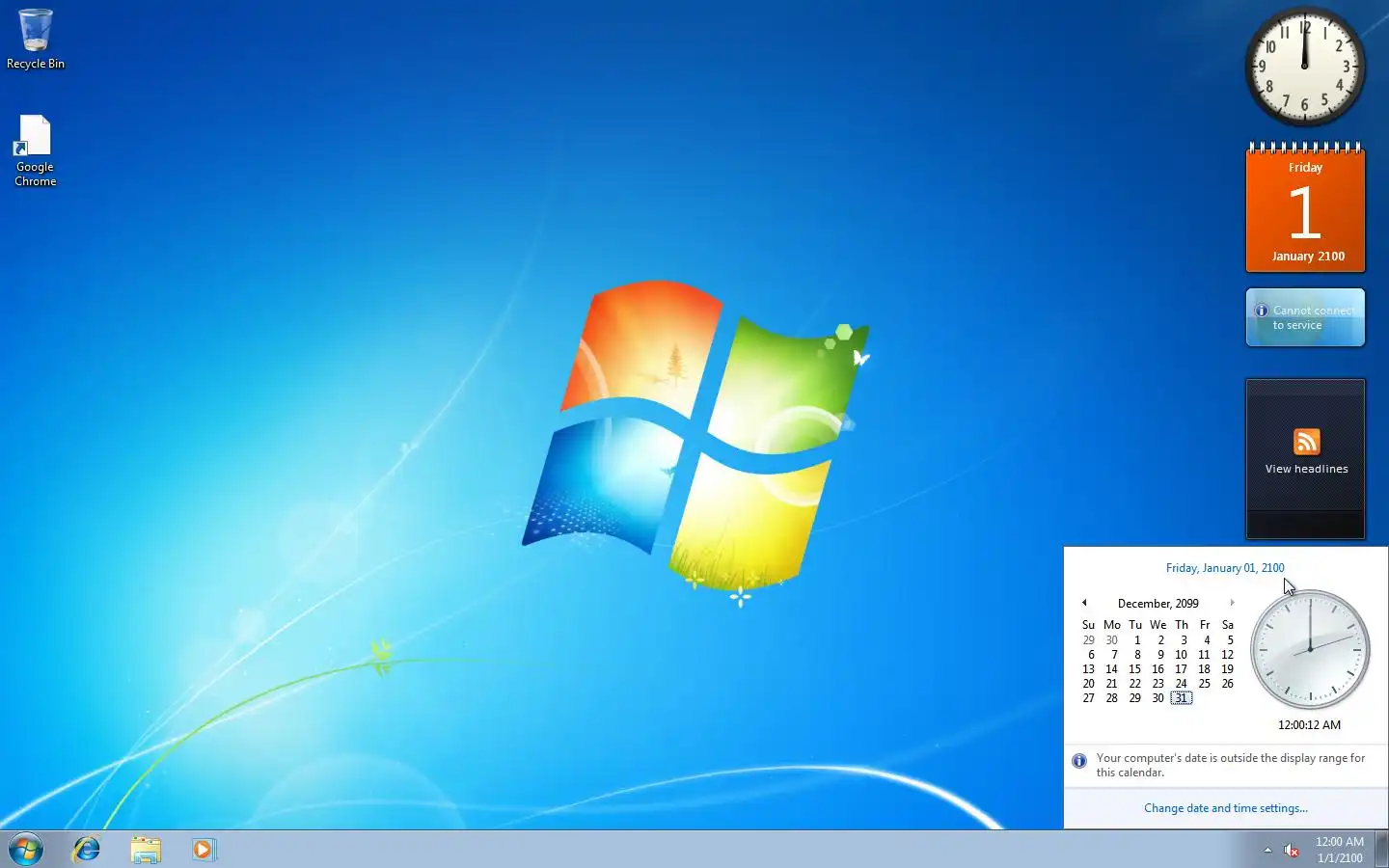The height and width of the screenshot is (868, 1389).
Task: Select December 28 in the calendar
Action: pyautogui.click(x=1111, y=698)
